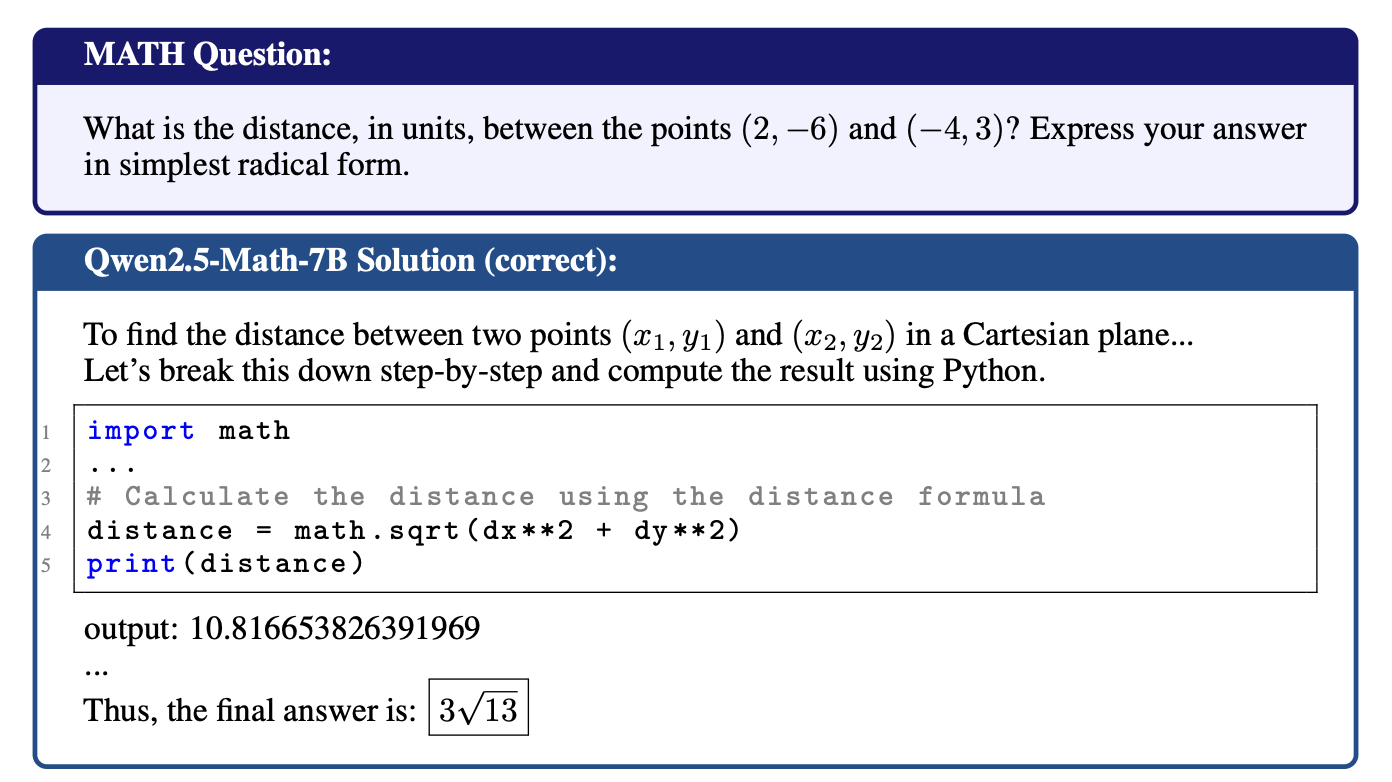Click the gray comment line in code
1392x782 pixels.
[x=566, y=497]
